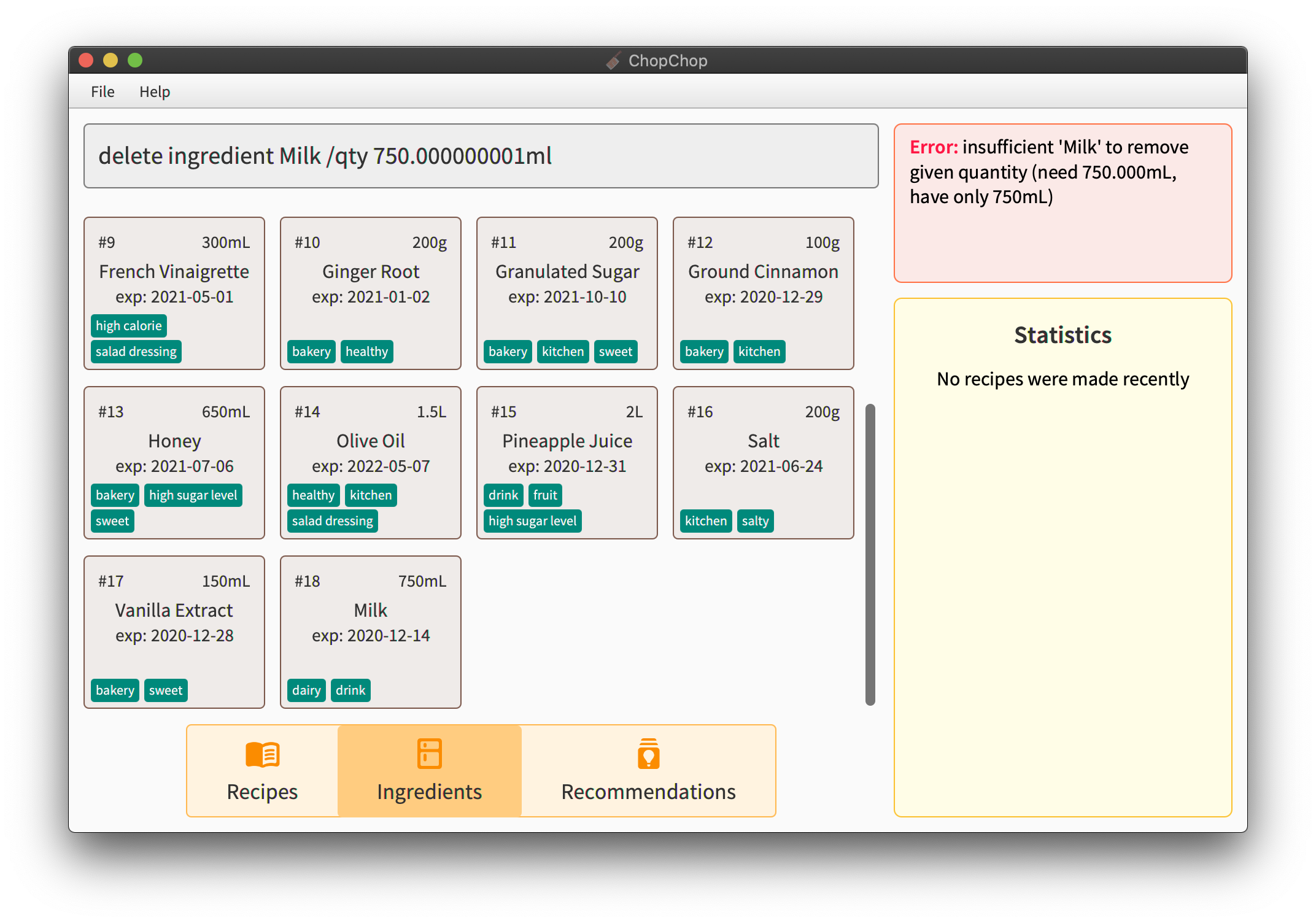This screenshot has height=923, width=1316.
Task: Click the Ingredients fridge icon
Action: 429,753
